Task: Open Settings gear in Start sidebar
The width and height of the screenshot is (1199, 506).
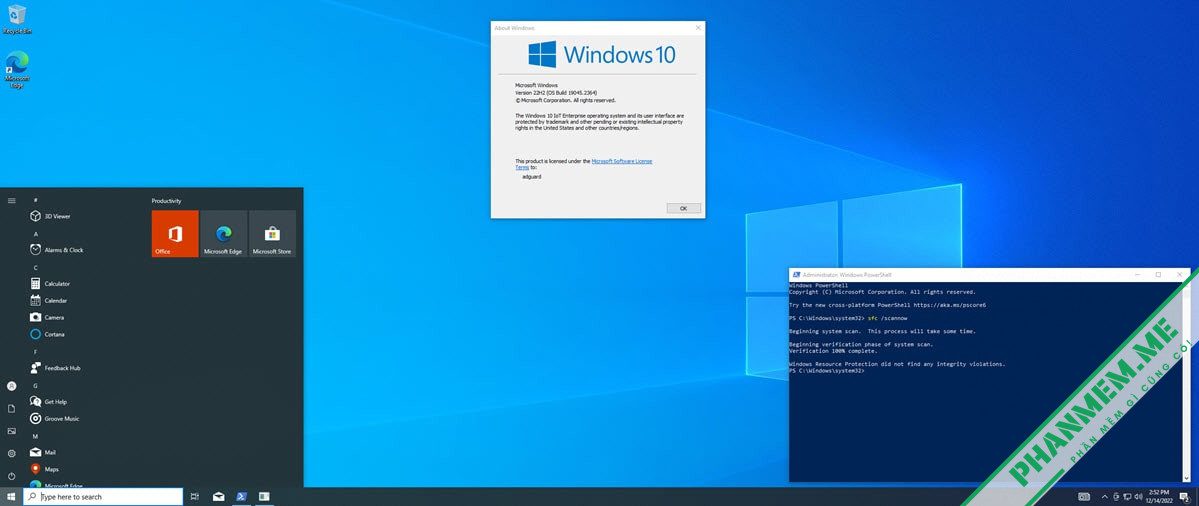Action: pyautogui.click(x=11, y=453)
